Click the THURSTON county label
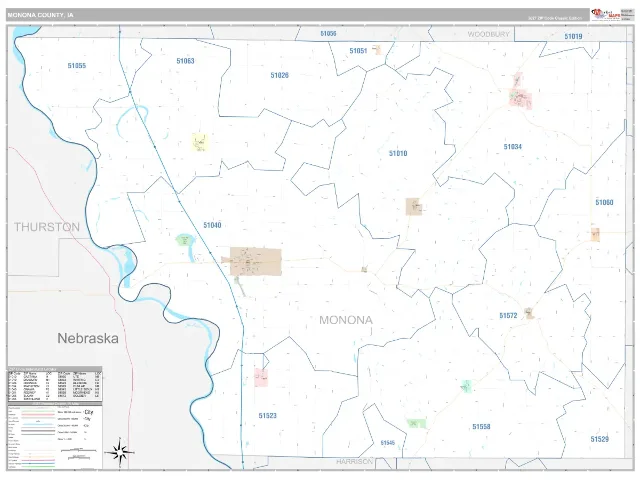 click(x=47, y=227)
